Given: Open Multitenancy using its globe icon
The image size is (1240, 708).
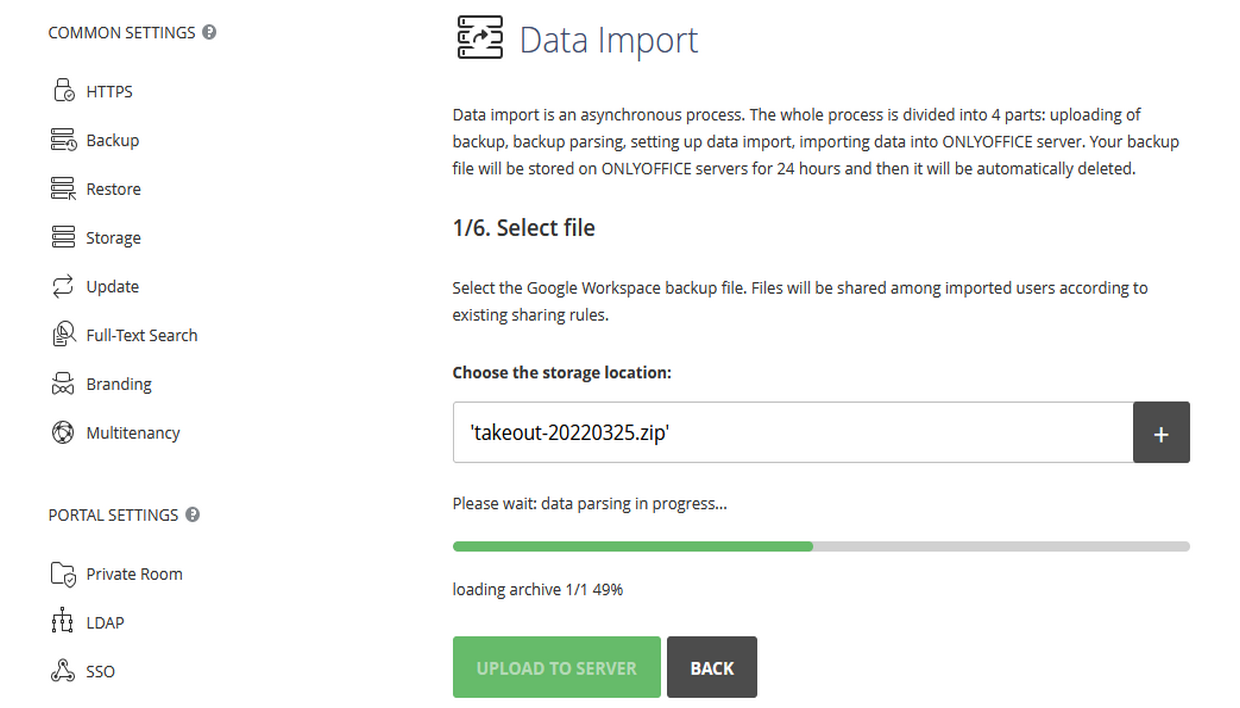Looking at the screenshot, I should pyautogui.click(x=62, y=432).
